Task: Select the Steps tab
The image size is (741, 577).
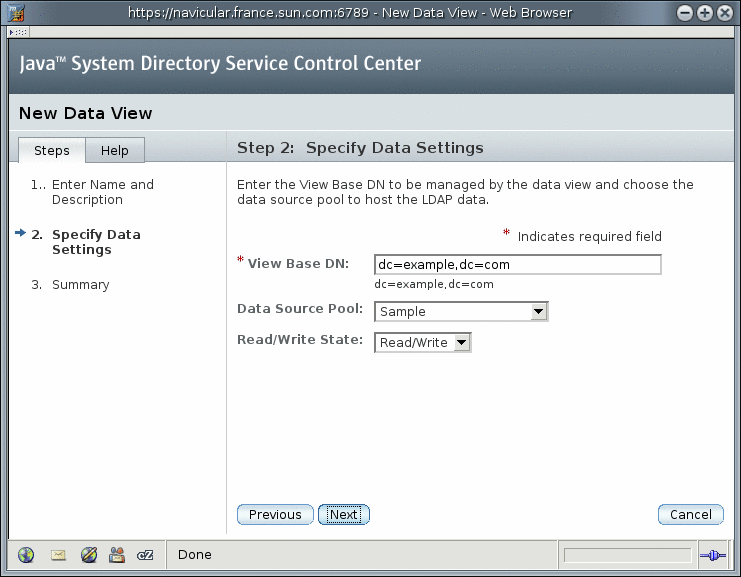Action: 52,150
